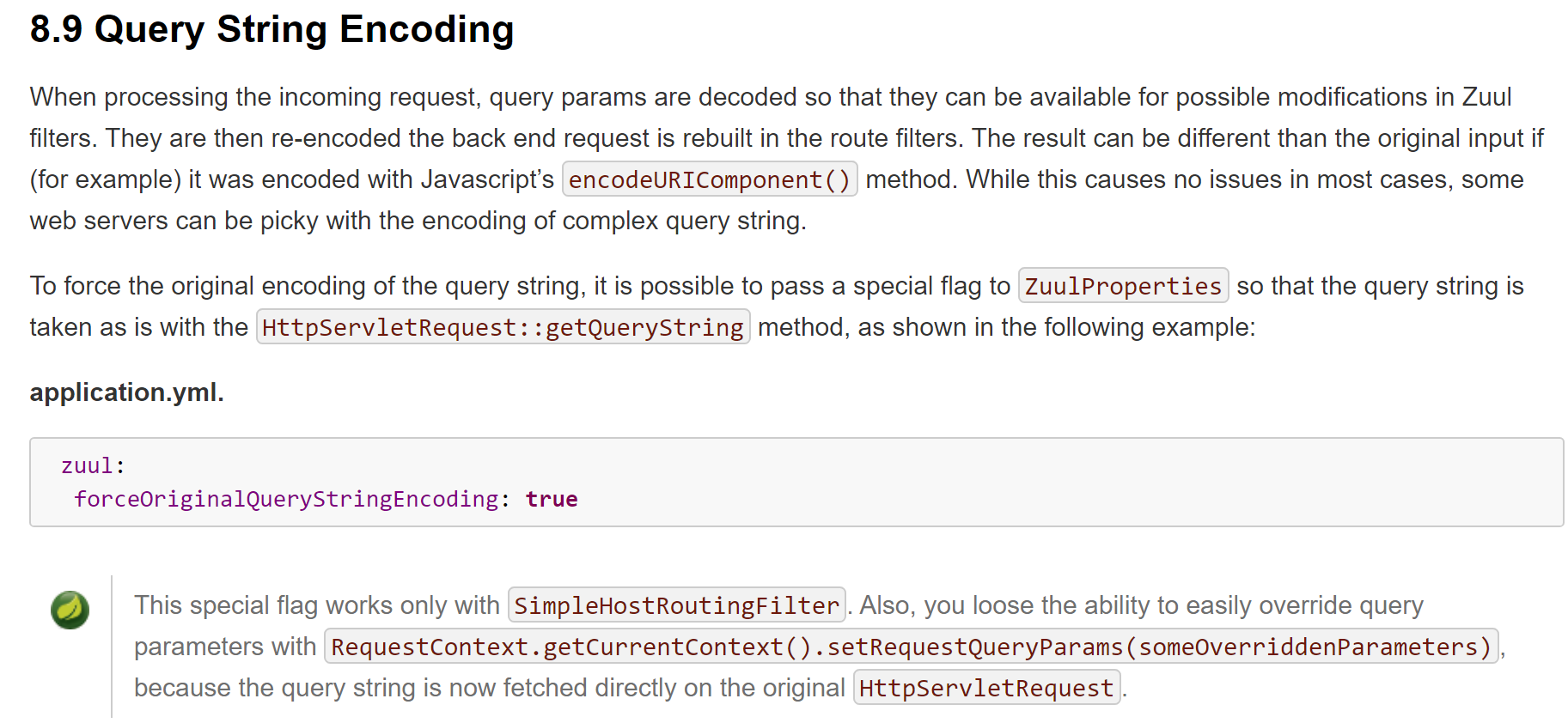Image resolution: width=1568 pixels, height=723 pixels.
Task: Click 'This special flag works only with' text
Action: coord(317,605)
